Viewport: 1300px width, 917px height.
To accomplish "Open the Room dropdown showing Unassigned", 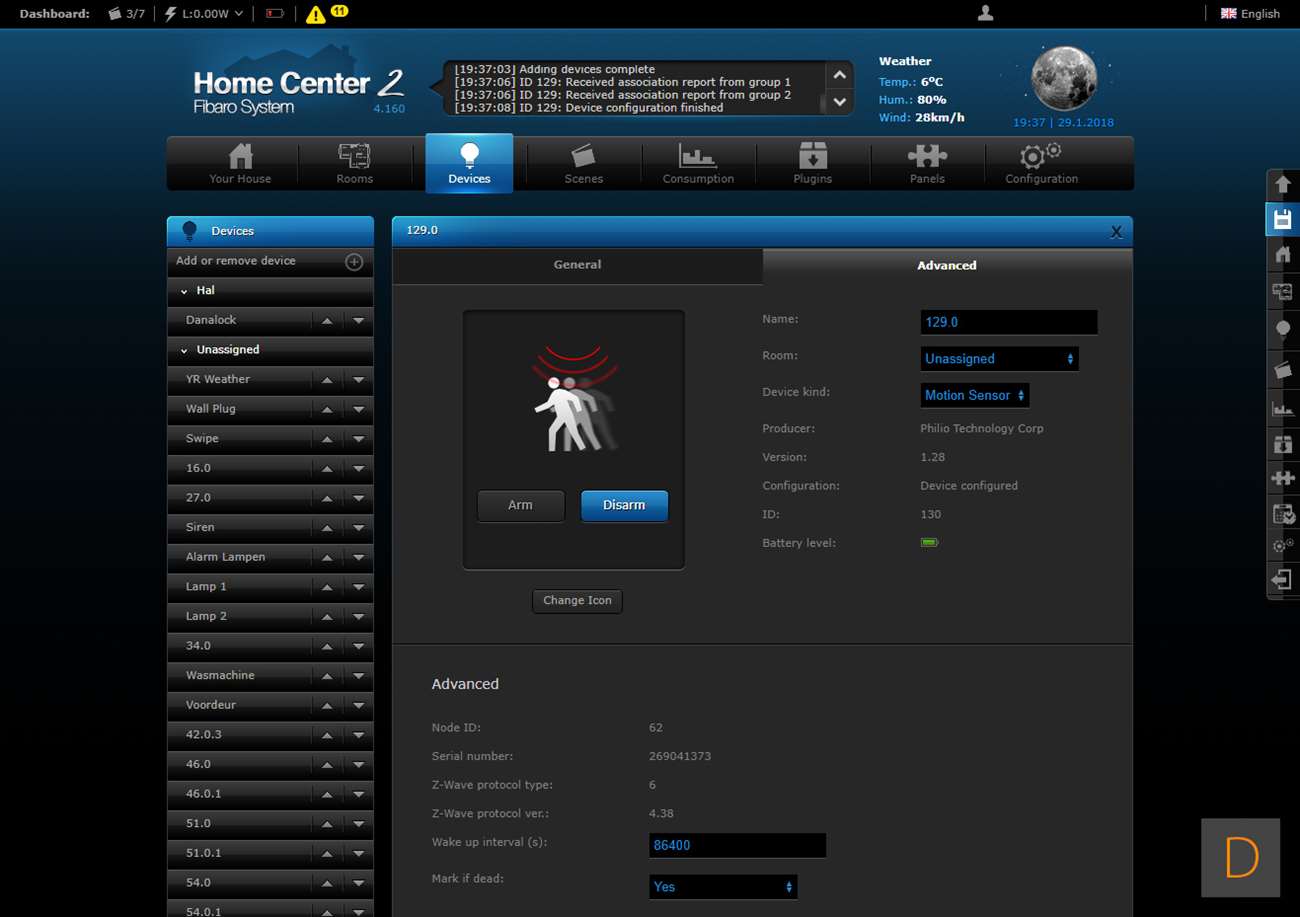I will (x=999, y=358).
